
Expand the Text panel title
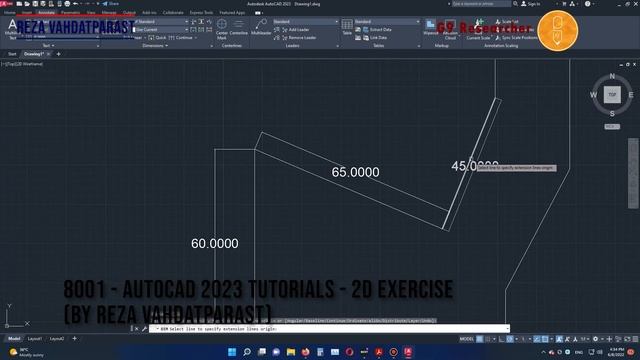(x=48, y=46)
